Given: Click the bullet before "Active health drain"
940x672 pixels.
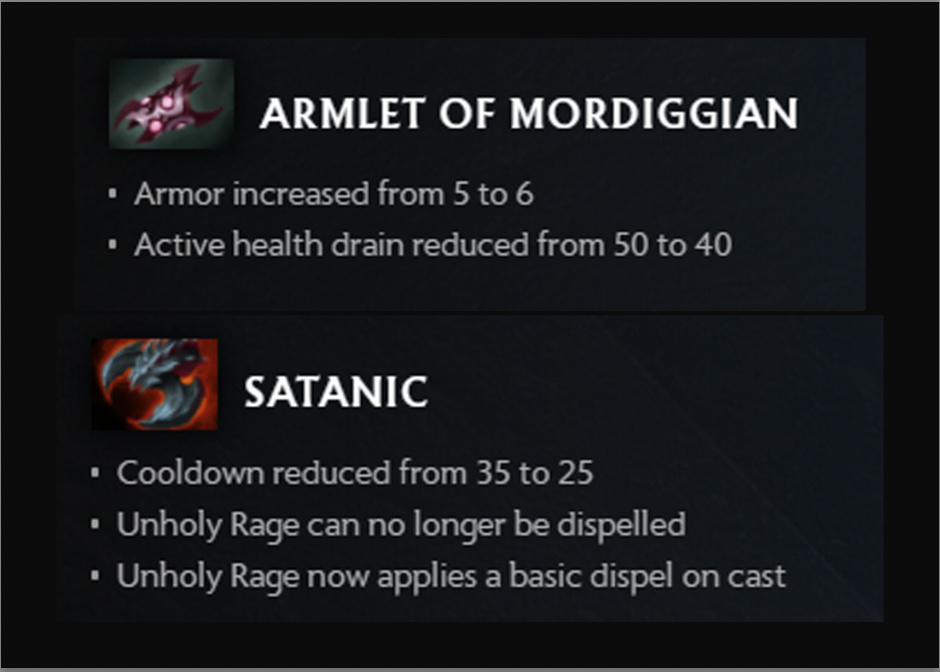Looking at the screenshot, I should tap(113, 244).
